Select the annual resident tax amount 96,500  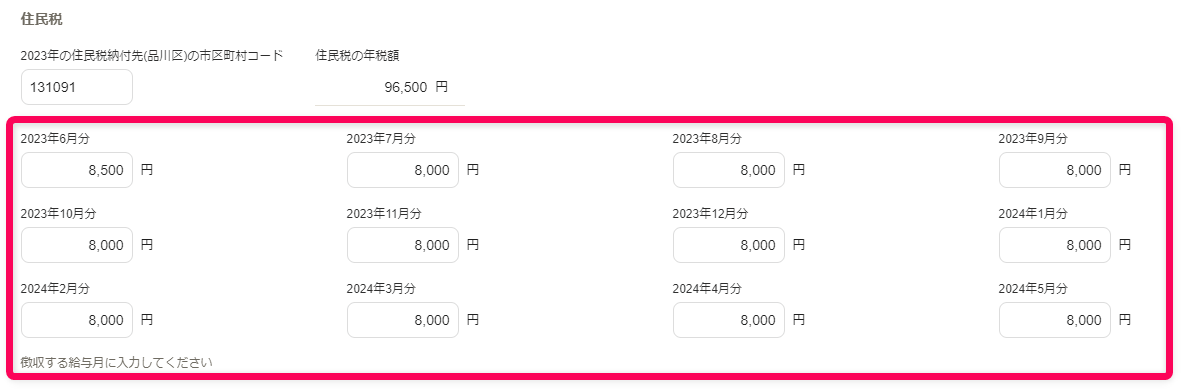[x=407, y=87]
